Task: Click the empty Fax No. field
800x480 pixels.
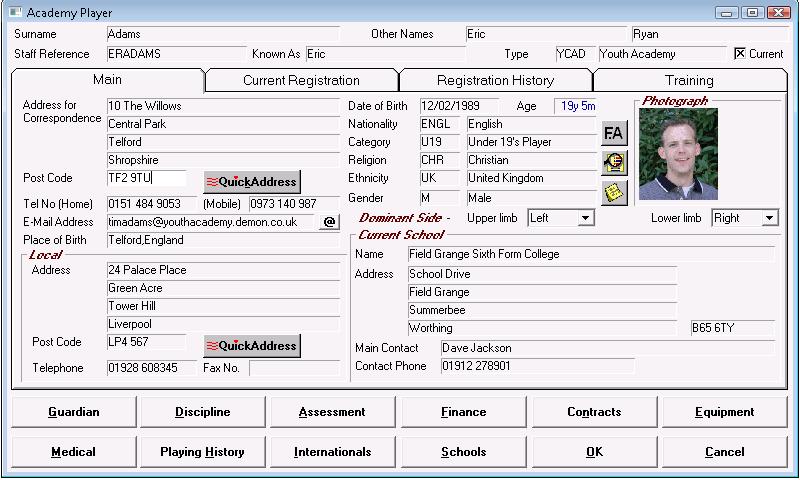Action: tap(294, 368)
